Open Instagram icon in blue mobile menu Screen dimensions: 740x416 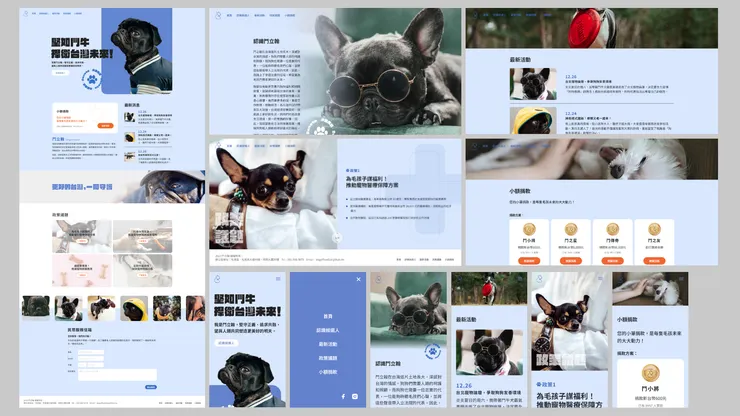coord(355,397)
